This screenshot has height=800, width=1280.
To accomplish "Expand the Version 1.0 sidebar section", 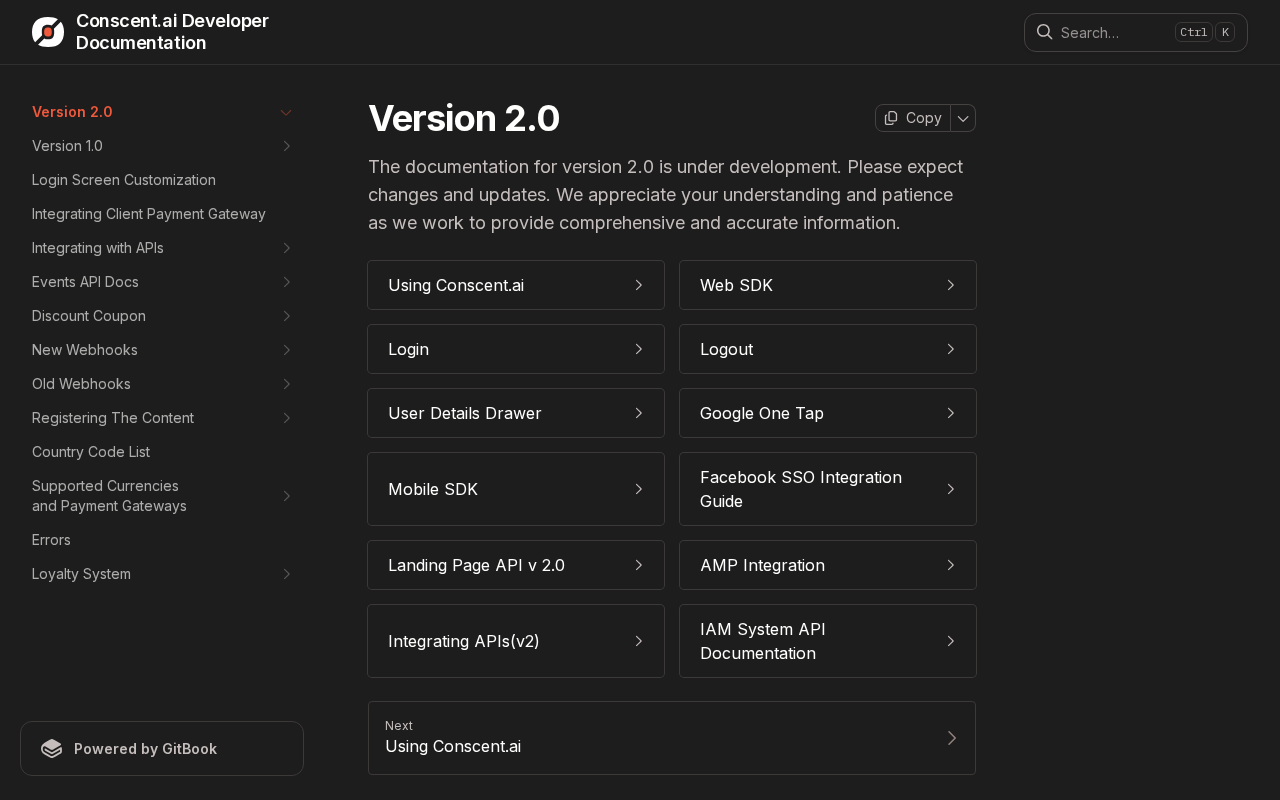I will click(286, 146).
